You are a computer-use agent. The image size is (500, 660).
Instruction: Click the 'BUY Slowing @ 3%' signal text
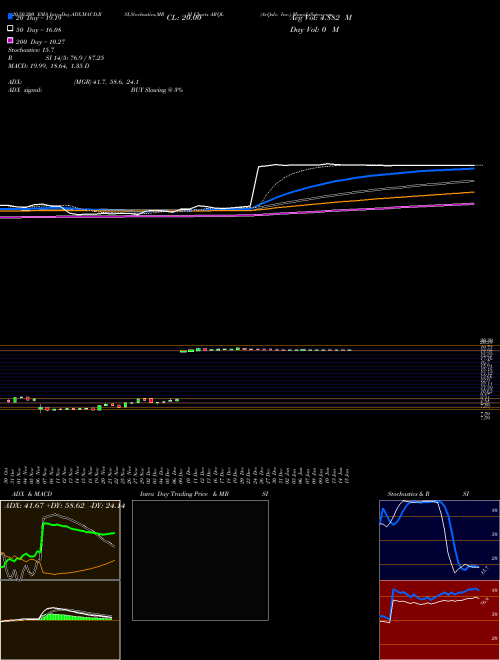click(x=157, y=90)
